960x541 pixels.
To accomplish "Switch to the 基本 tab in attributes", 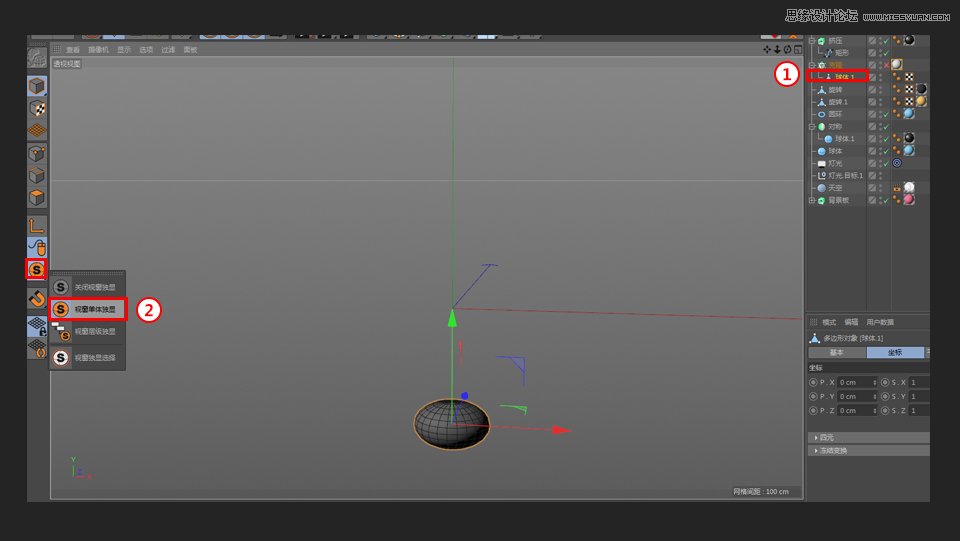I will 837,352.
